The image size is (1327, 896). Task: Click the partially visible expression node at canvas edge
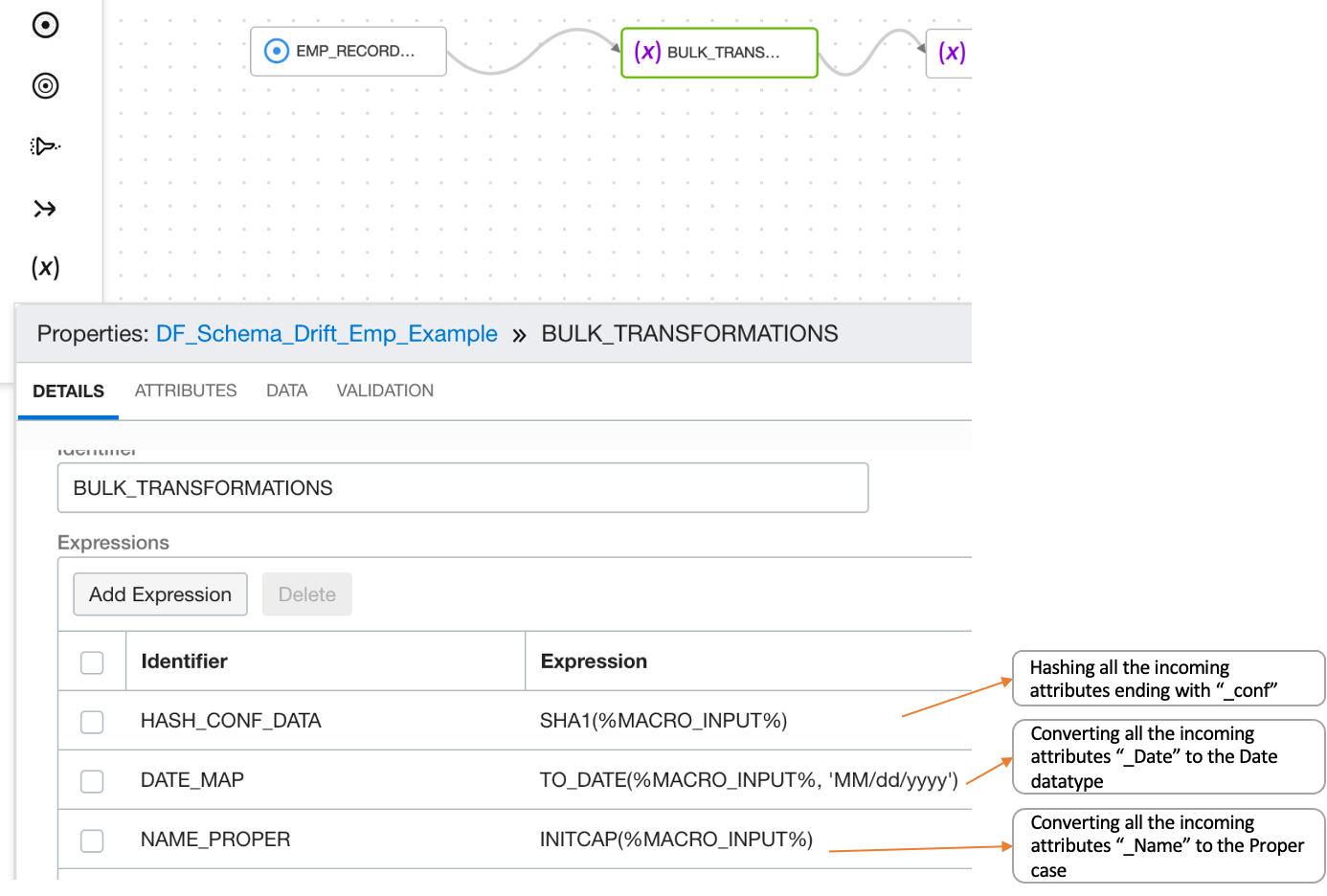click(x=951, y=52)
